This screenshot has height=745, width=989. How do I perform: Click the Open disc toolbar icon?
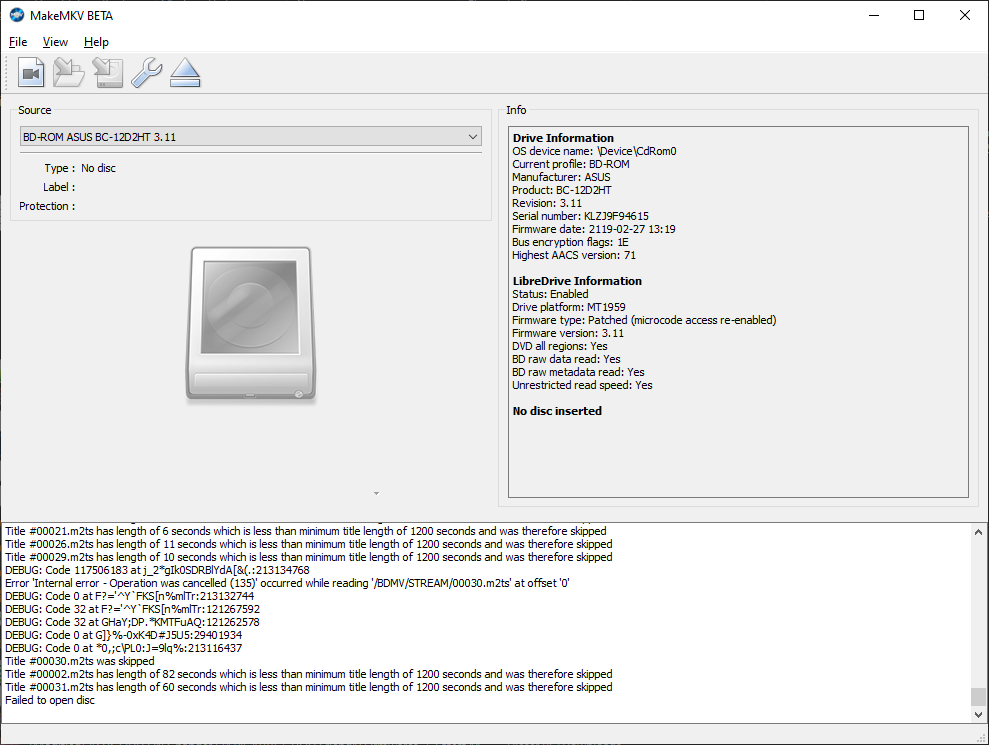click(x=69, y=73)
